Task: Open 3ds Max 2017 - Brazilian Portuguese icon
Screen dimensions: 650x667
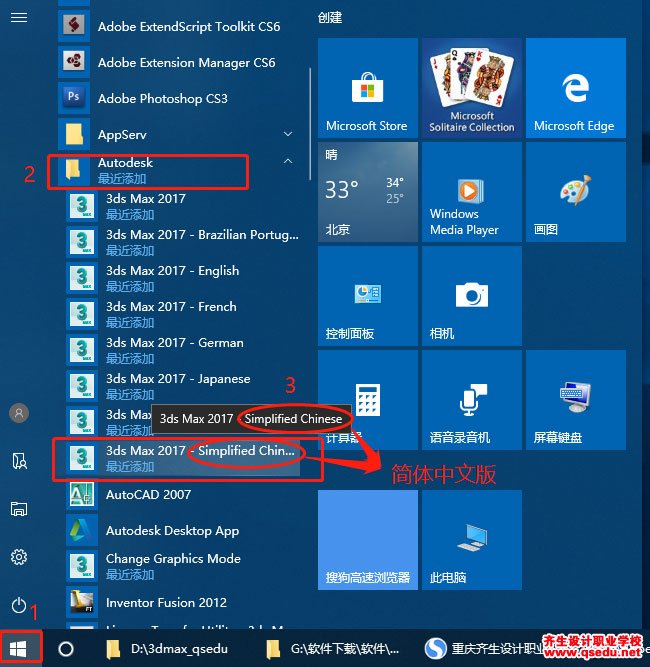Action: (82, 242)
